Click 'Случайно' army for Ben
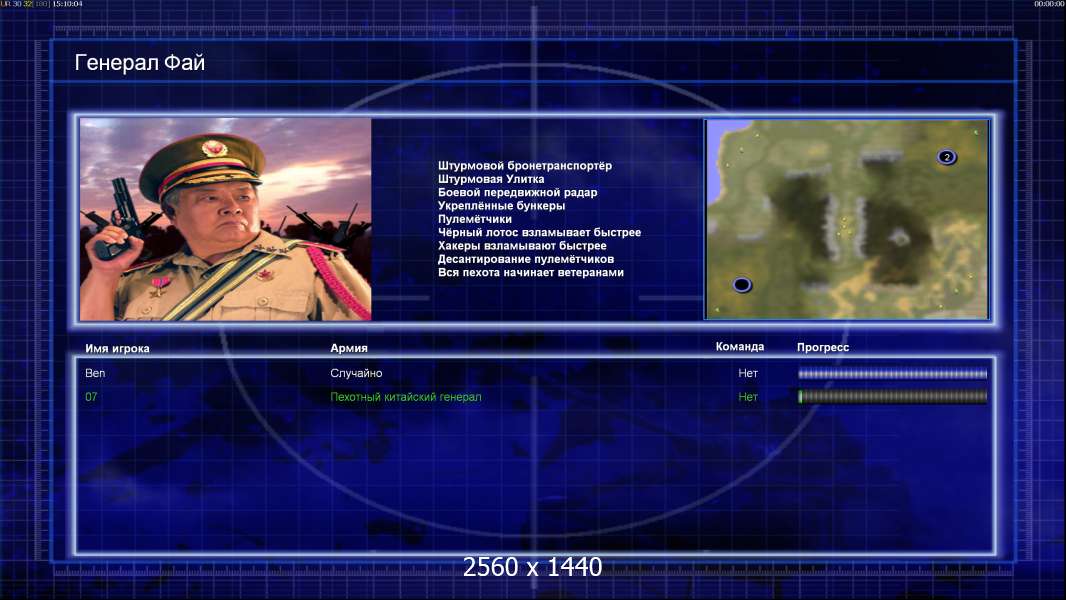This screenshot has height=600, width=1066. tap(356, 373)
